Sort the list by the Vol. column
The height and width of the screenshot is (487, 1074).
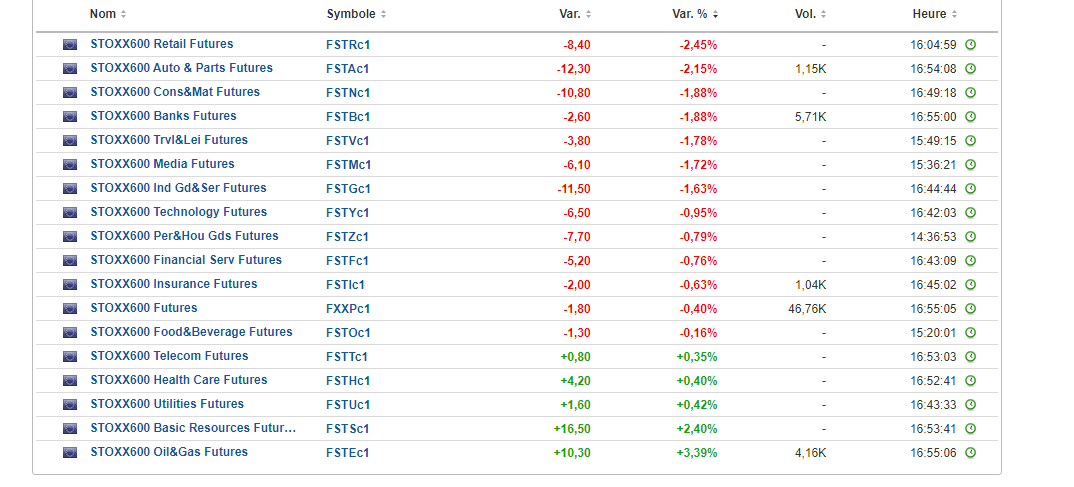812,14
